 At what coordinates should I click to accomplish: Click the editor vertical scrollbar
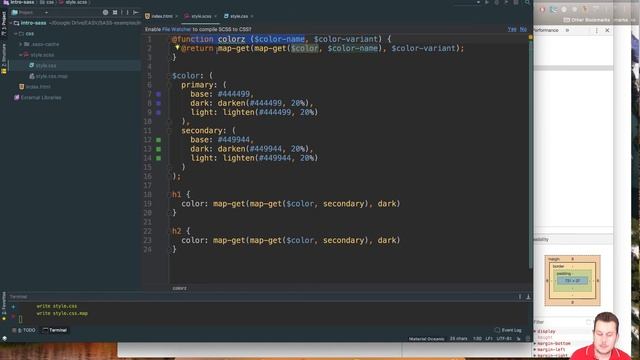coord(530,155)
